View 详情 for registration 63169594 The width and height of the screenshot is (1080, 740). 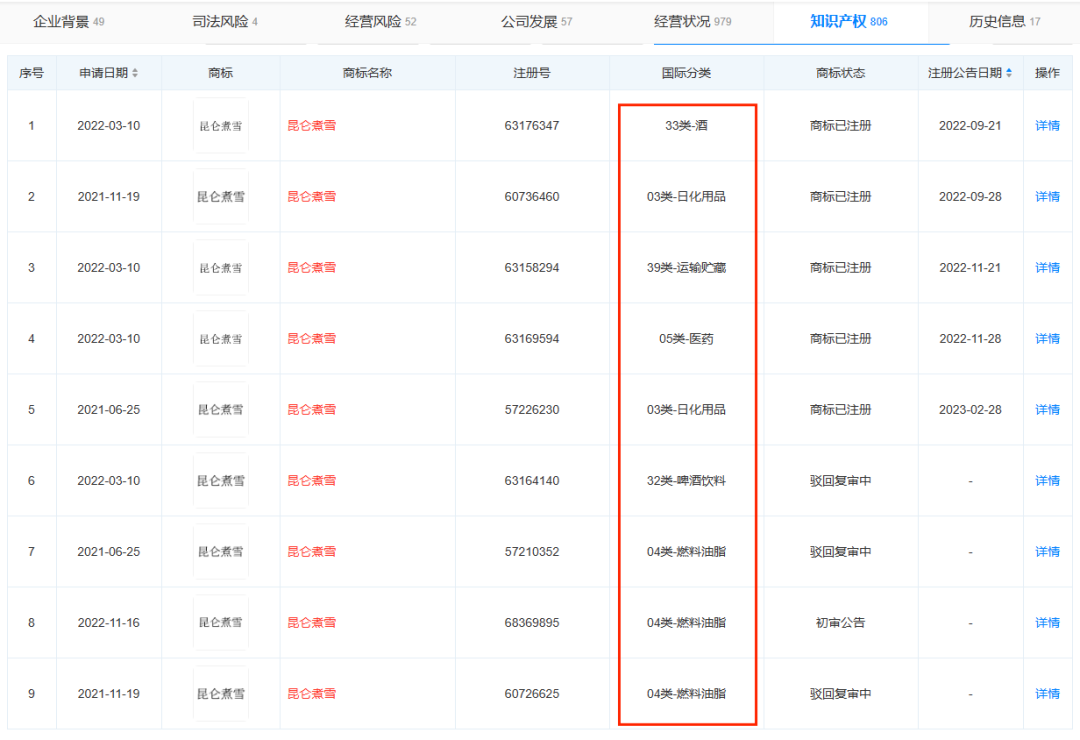click(x=1047, y=339)
